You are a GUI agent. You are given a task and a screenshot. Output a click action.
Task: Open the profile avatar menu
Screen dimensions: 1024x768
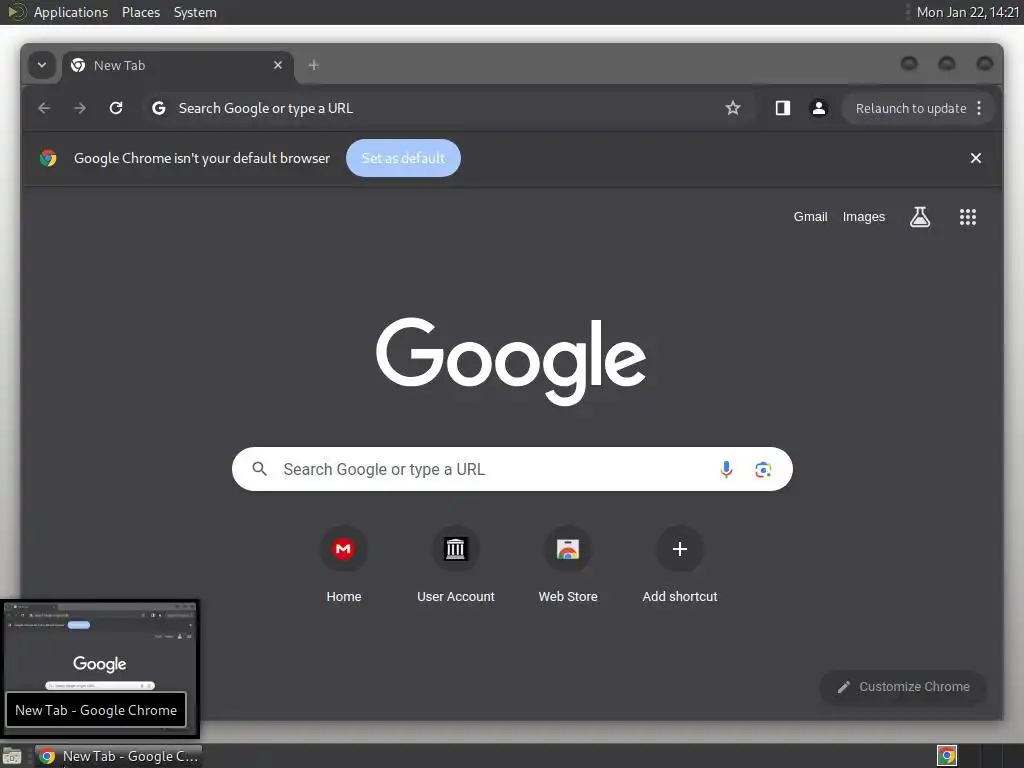pyautogui.click(x=818, y=108)
